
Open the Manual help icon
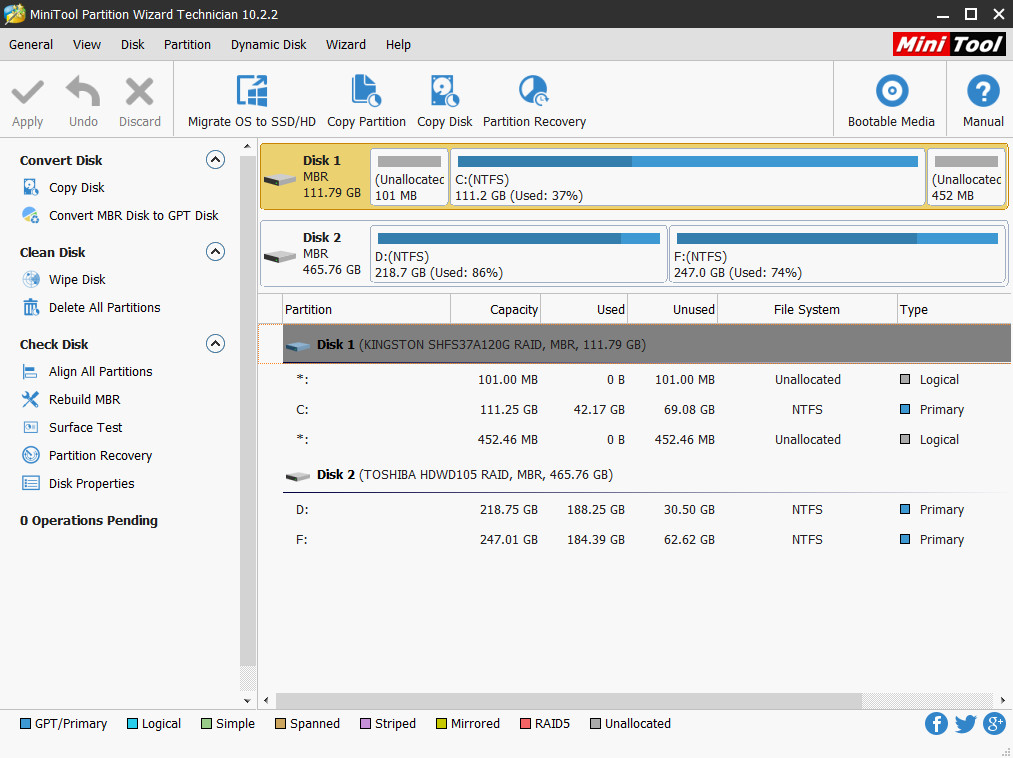point(983,91)
